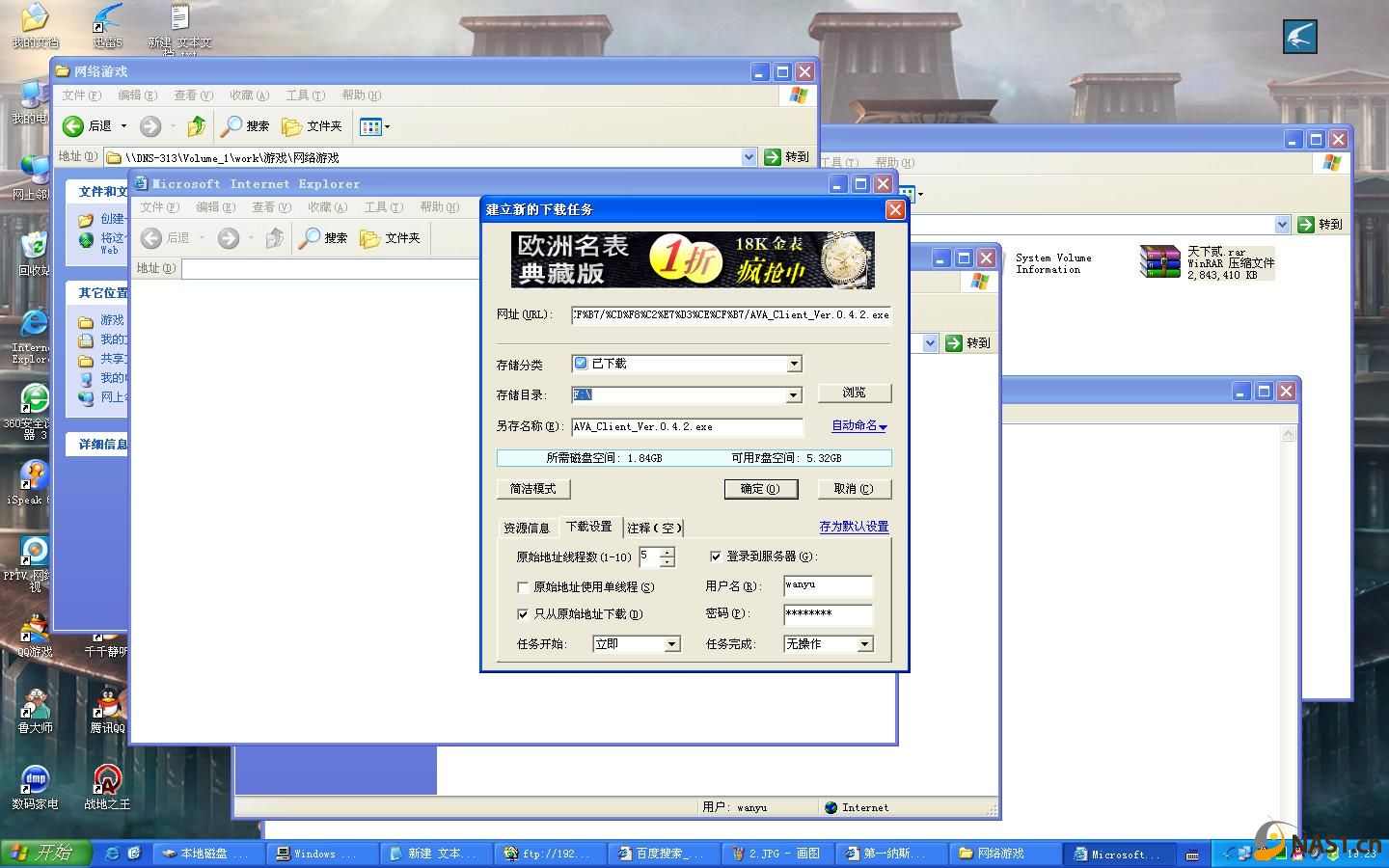Open the 任务开始 dropdown
Viewport: 1389px width, 868px height.
(672, 644)
